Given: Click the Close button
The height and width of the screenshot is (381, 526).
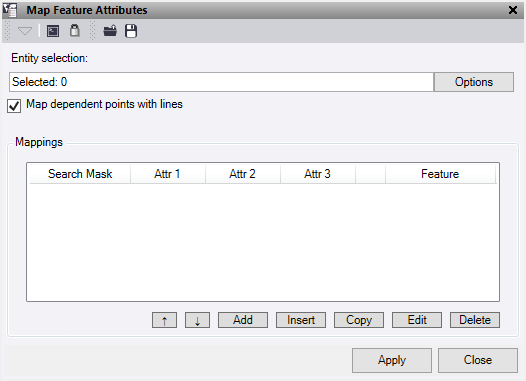Looking at the screenshot, I should click(x=478, y=360).
